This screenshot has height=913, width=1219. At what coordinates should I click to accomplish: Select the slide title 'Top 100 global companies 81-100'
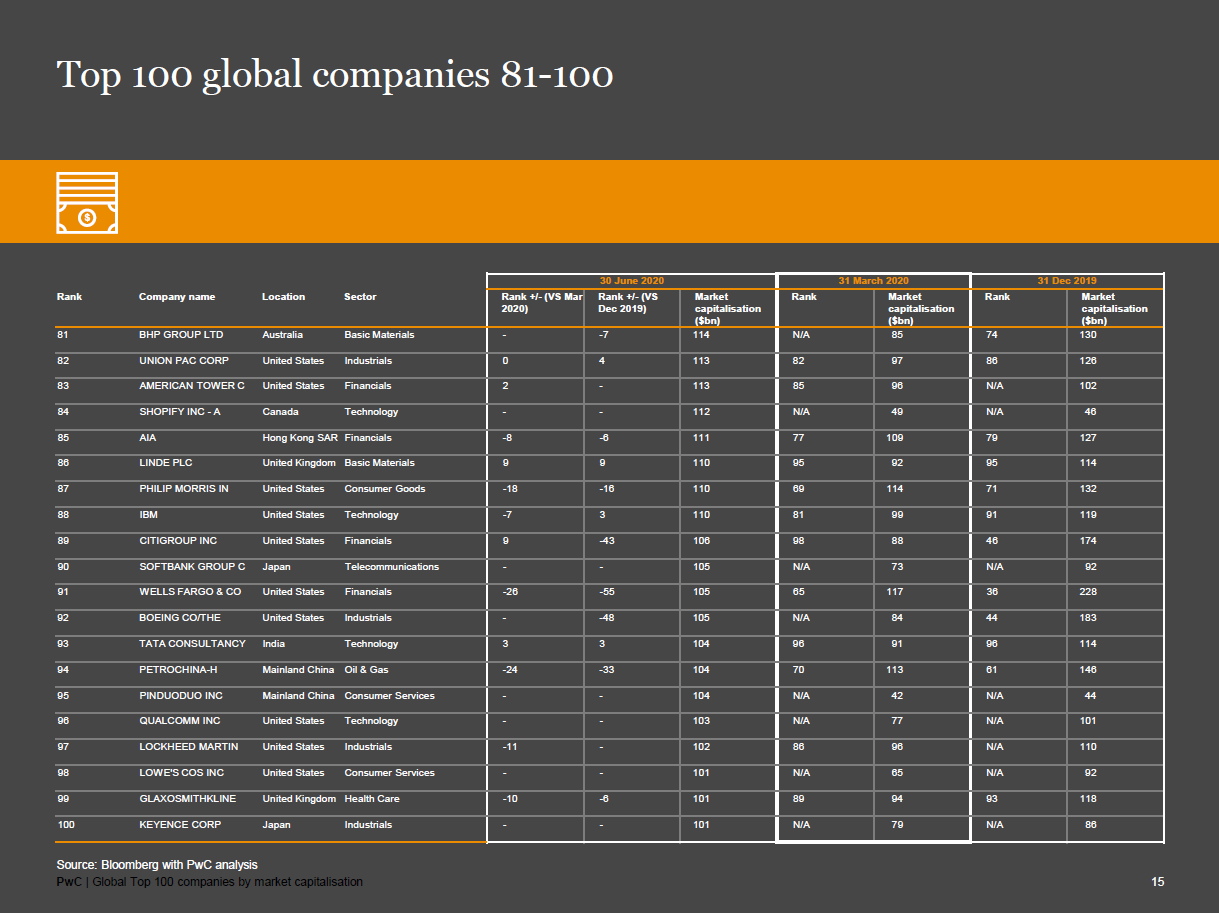pyautogui.click(x=335, y=75)
